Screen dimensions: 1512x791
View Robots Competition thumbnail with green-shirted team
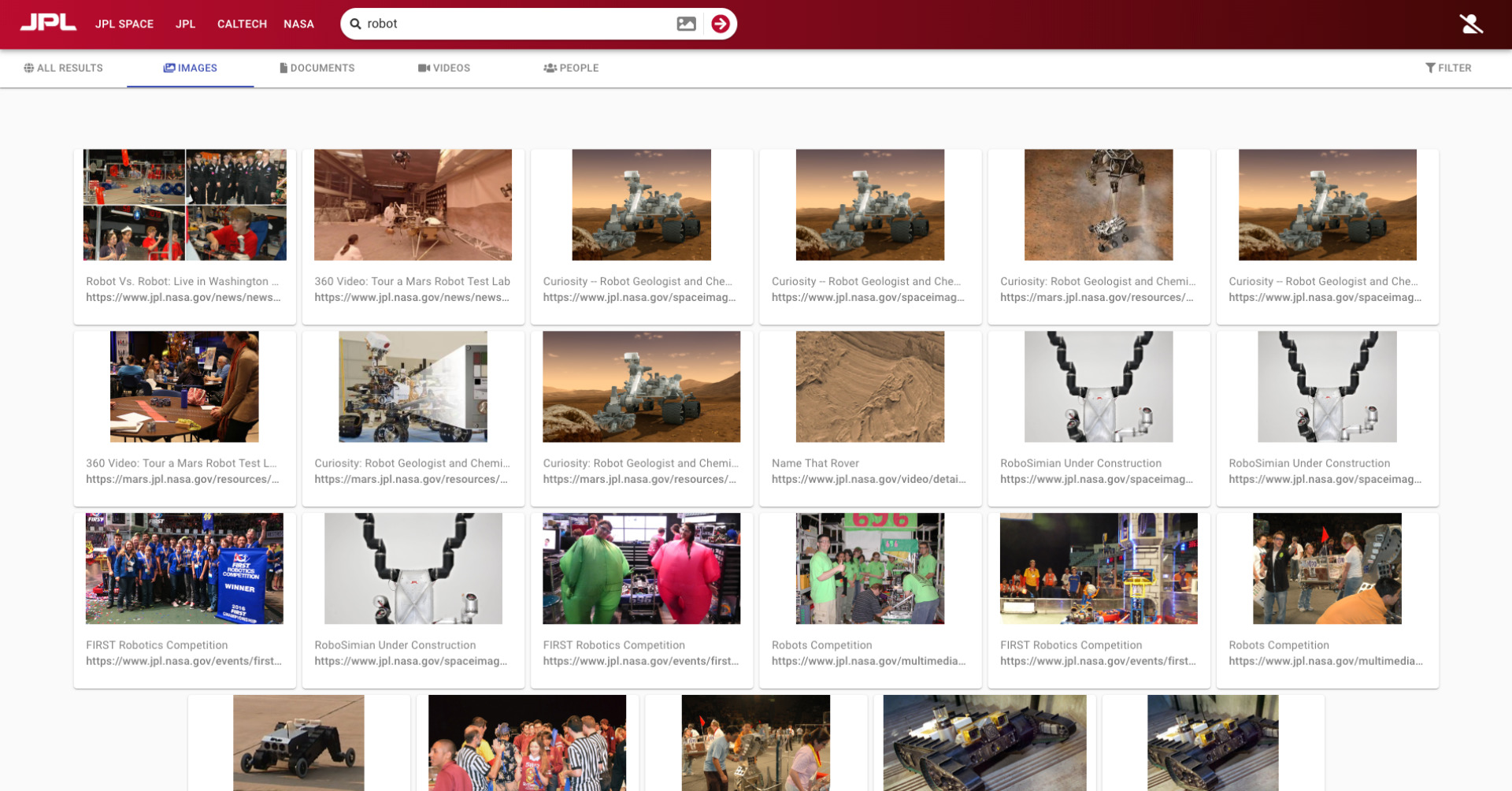point(870,569)
